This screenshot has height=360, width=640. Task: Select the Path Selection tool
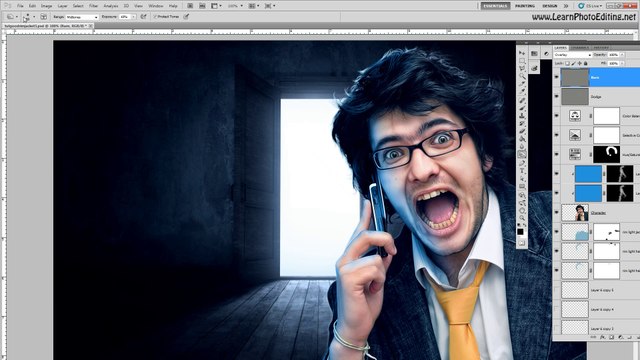point(522,178)
